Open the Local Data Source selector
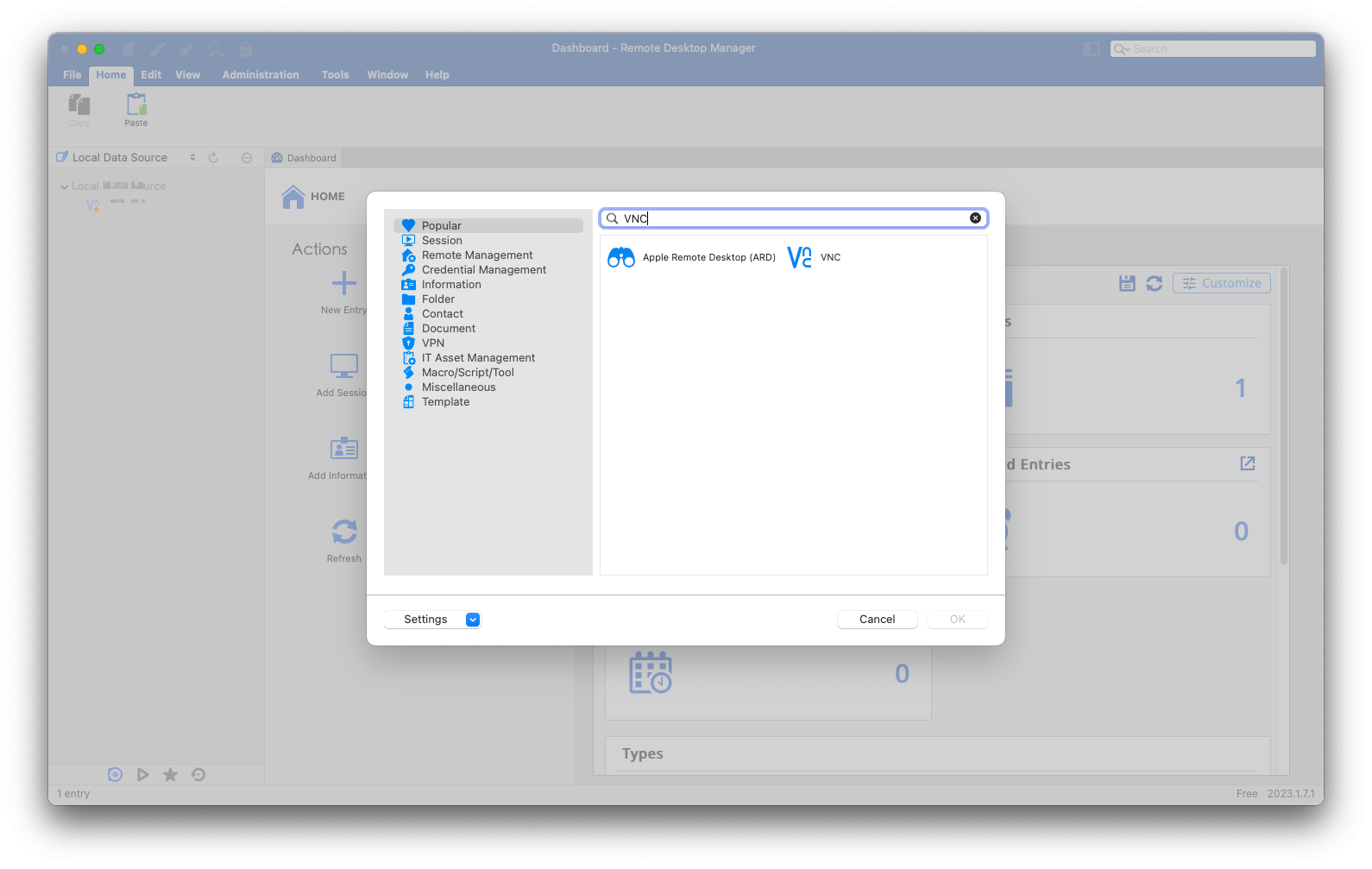Viewport: 1372px width, 869px height. pyautogui.click(x=127, y=158)
